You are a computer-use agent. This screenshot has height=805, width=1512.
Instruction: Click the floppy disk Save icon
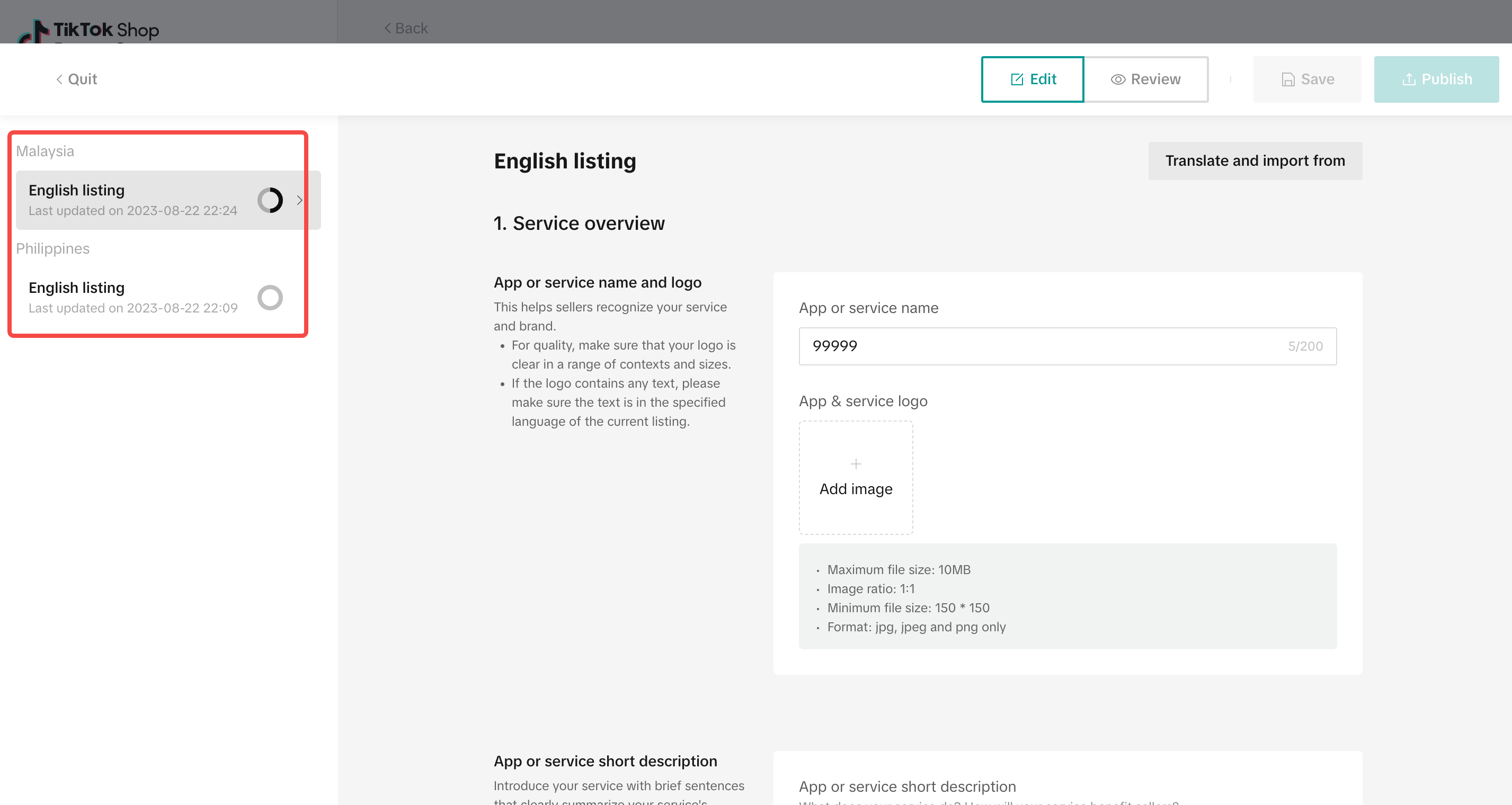click(x=1288, y=80)
